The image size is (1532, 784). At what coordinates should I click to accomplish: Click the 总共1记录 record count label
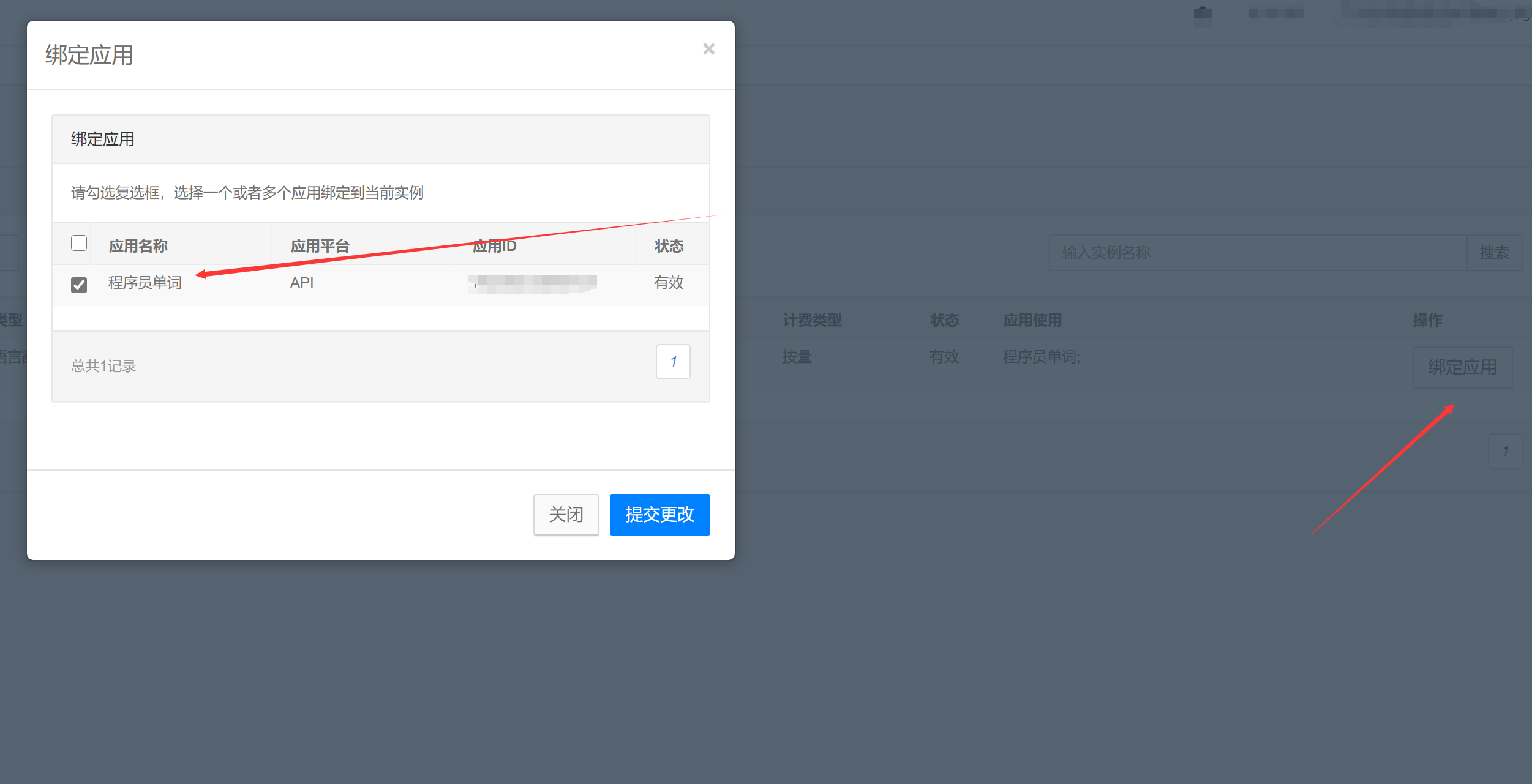pyautogui.click(x=103, y=365)
